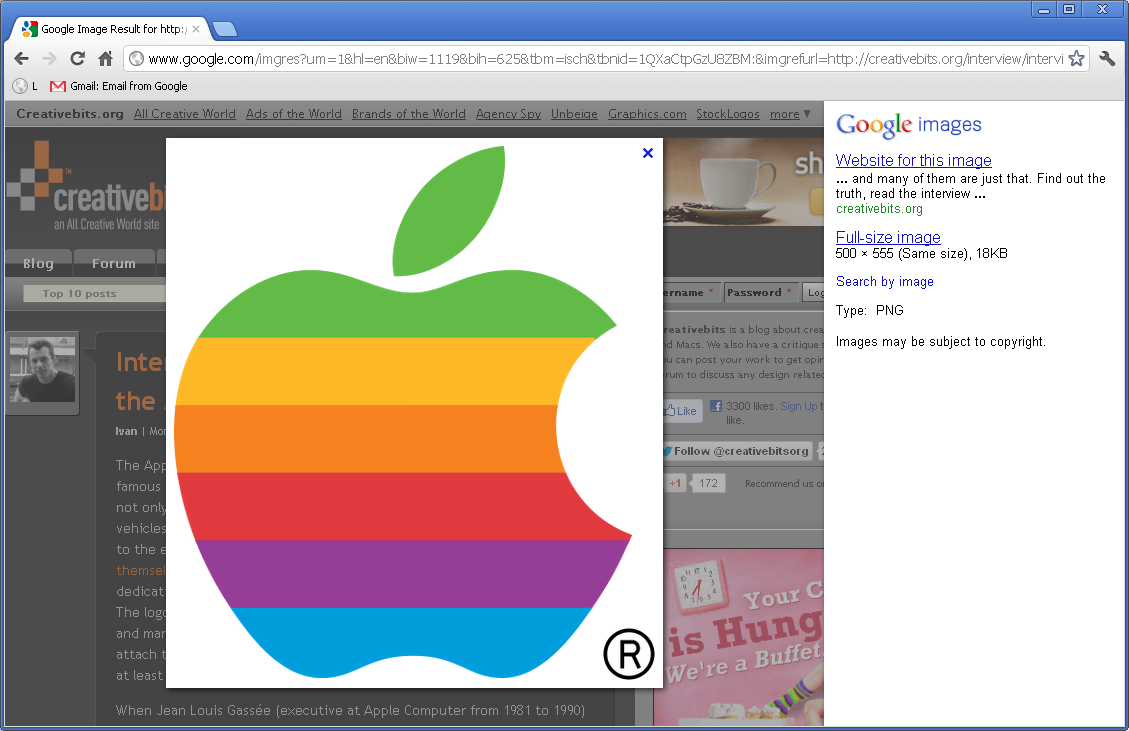
Task: Open the home page icon
Action: pos(106,58)
